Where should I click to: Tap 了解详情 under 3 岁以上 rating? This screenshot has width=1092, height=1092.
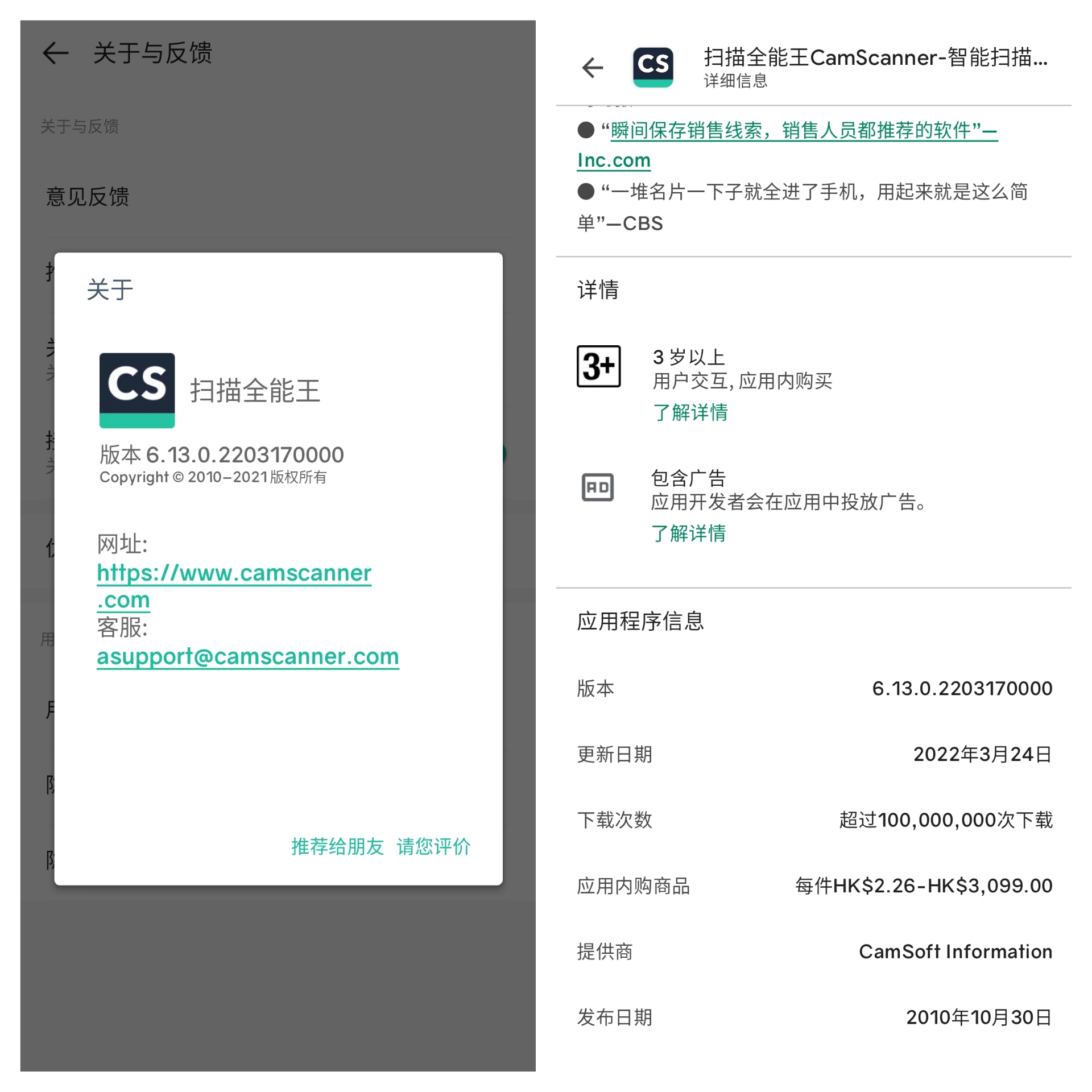[690, 412]
